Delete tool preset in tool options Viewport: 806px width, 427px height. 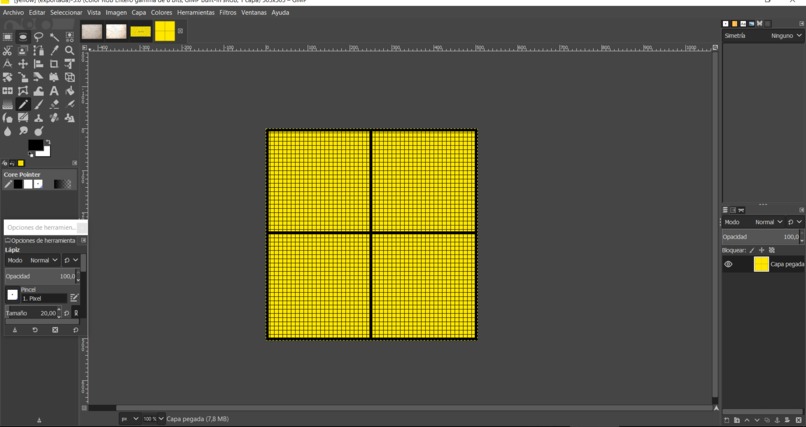tap(55, 330)
